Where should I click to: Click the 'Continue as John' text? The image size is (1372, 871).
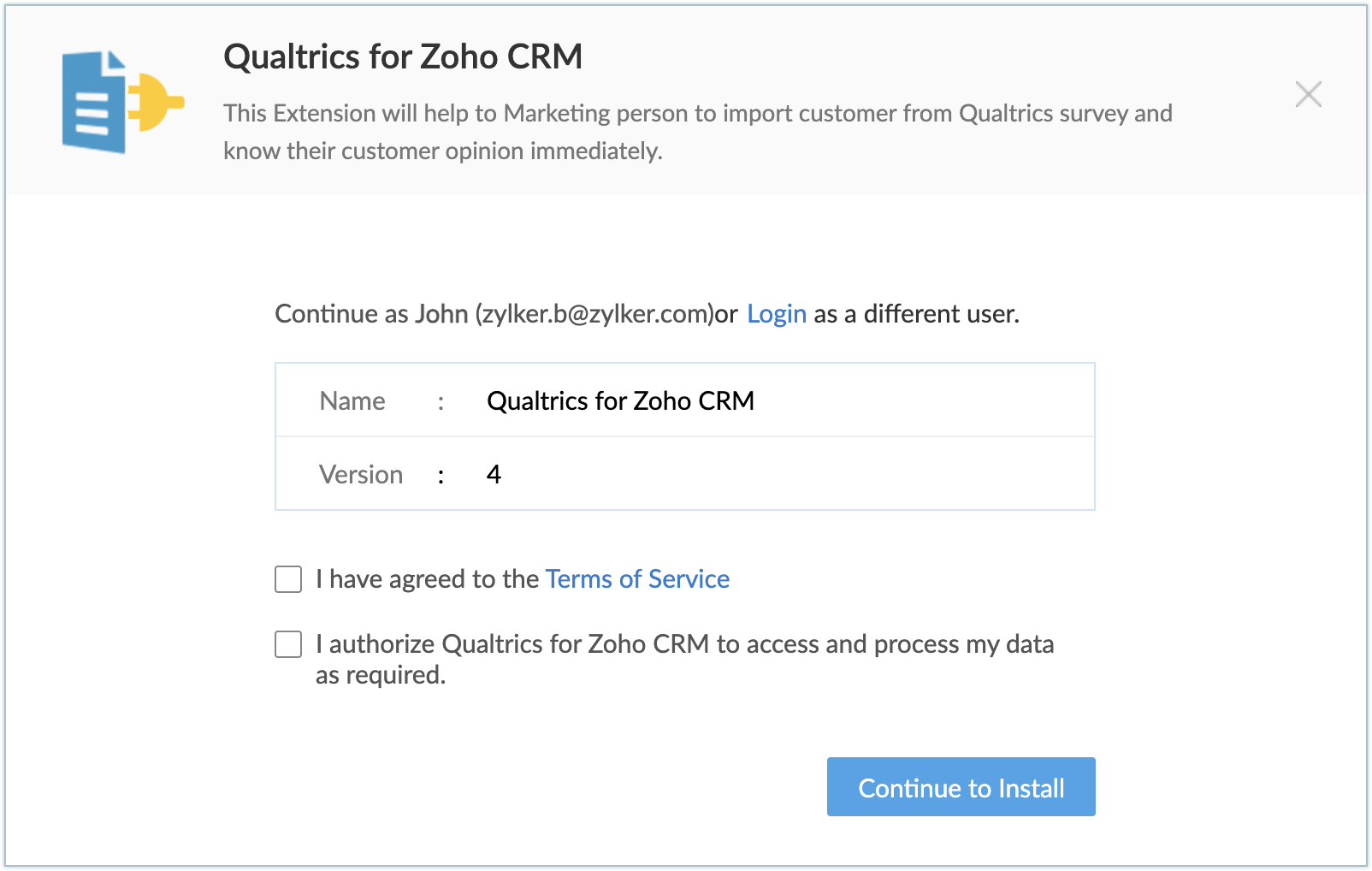coord(371,314)
